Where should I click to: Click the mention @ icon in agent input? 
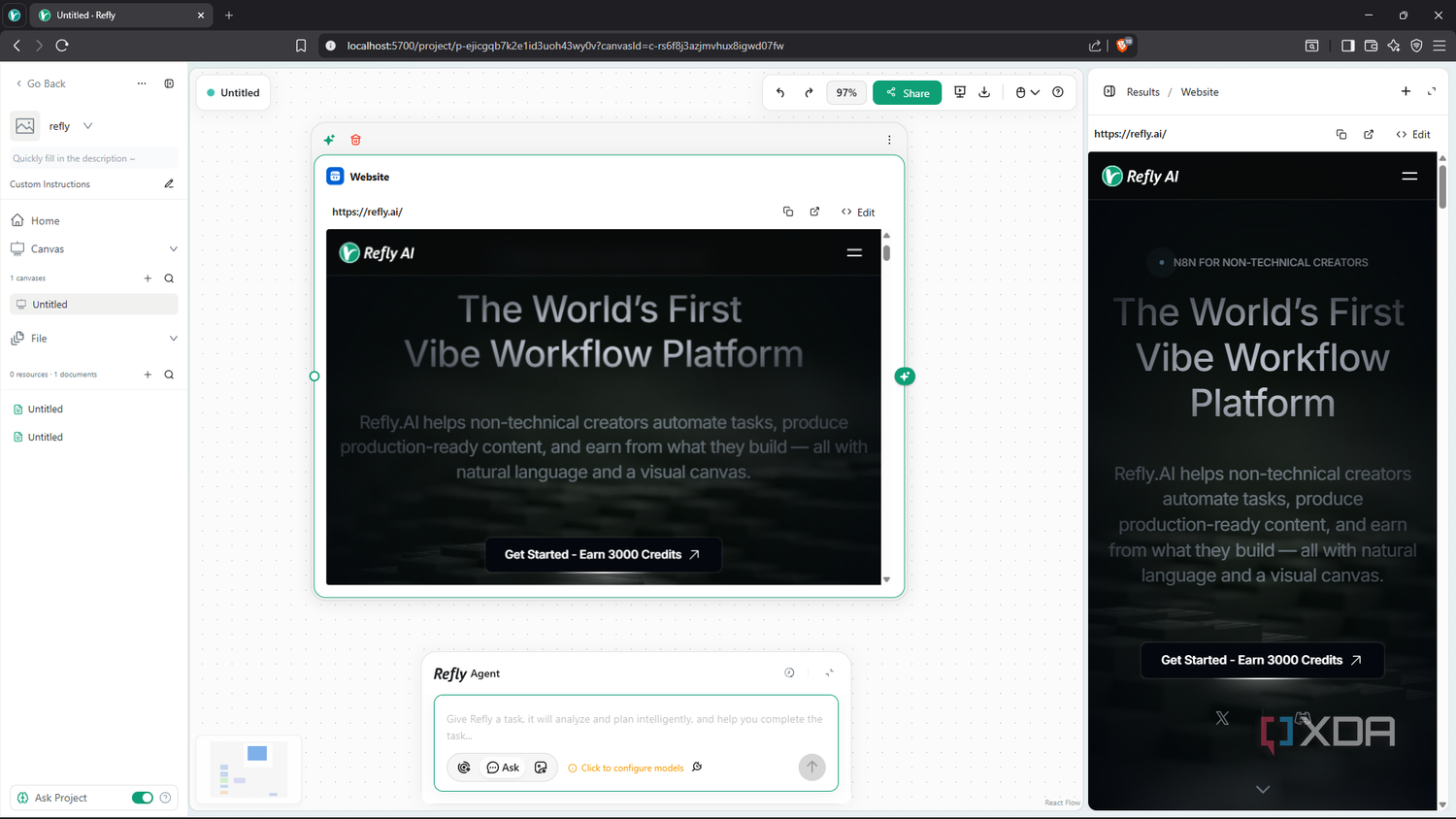coord(464,768)
